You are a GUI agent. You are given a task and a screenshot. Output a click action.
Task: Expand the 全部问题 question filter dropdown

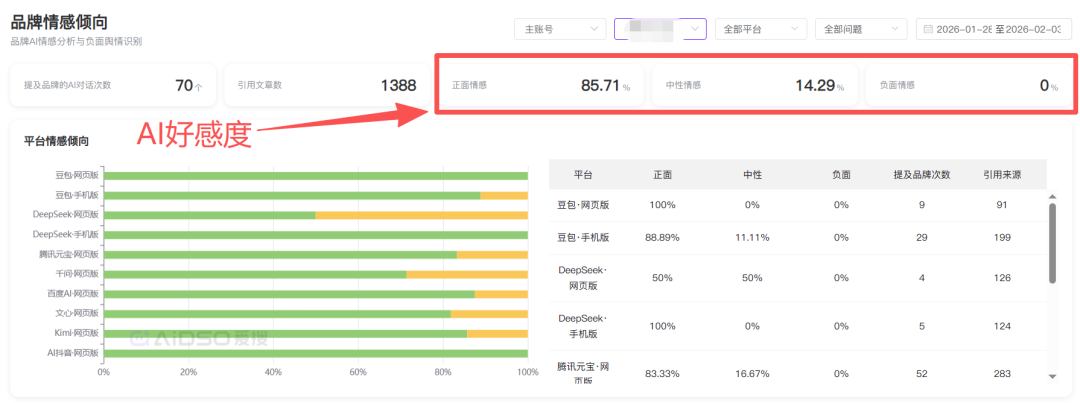[x=860, y=30]
